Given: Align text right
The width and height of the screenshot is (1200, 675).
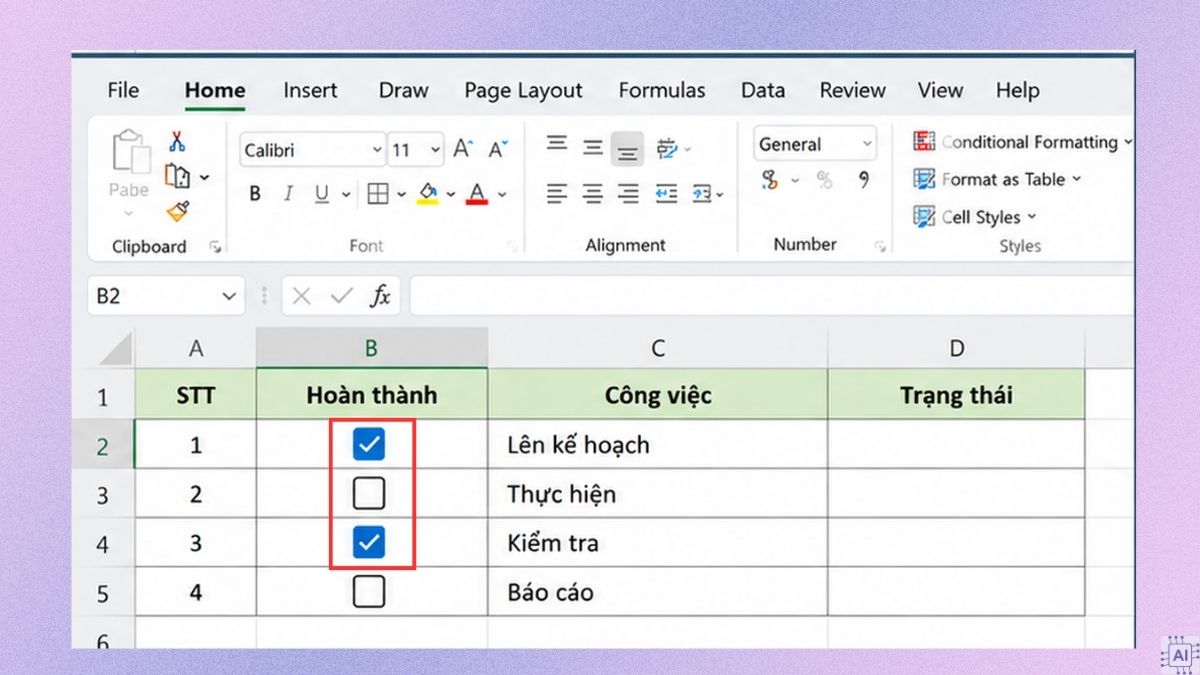Looking at the screenshot, I should 628,193.
